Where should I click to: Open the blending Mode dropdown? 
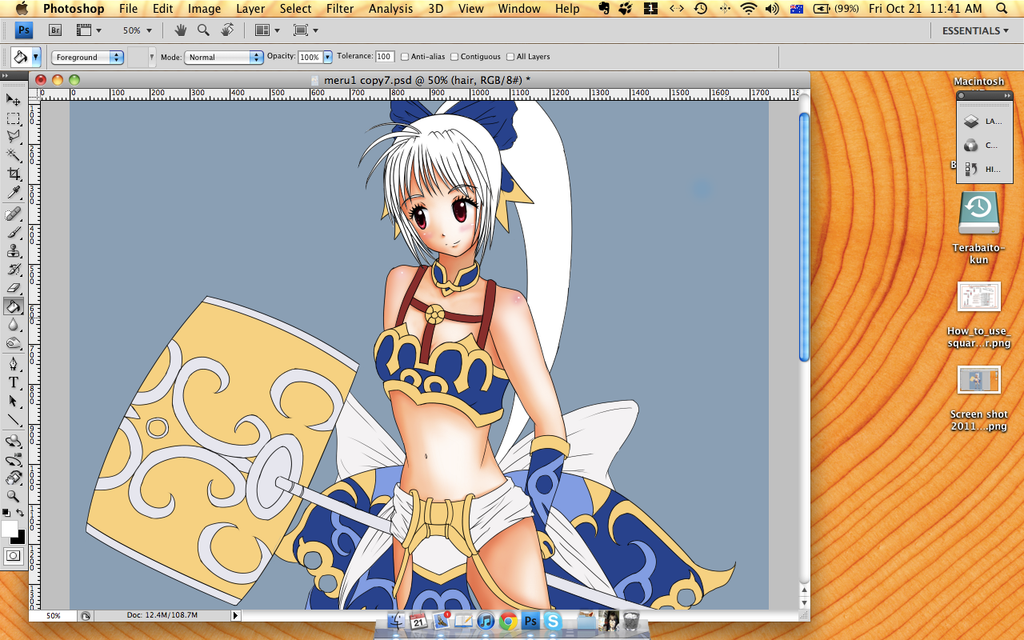pos(224,57)
